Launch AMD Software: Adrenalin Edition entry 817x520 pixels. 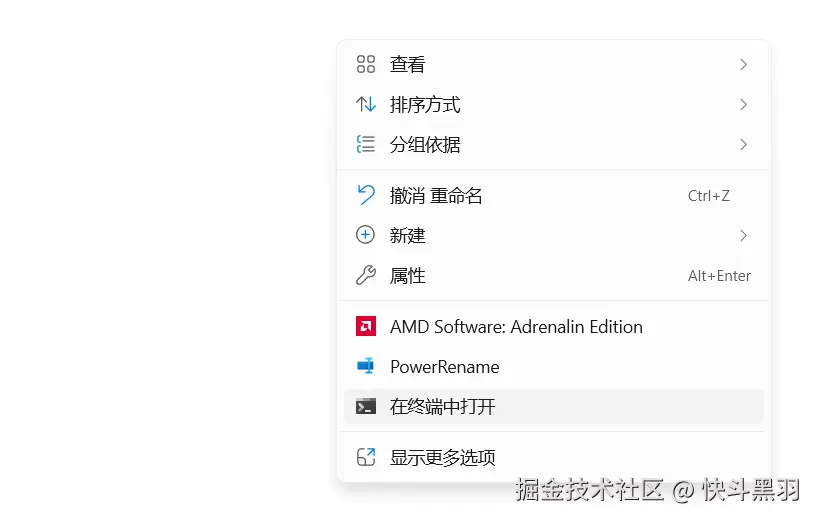tap(516, 327)
